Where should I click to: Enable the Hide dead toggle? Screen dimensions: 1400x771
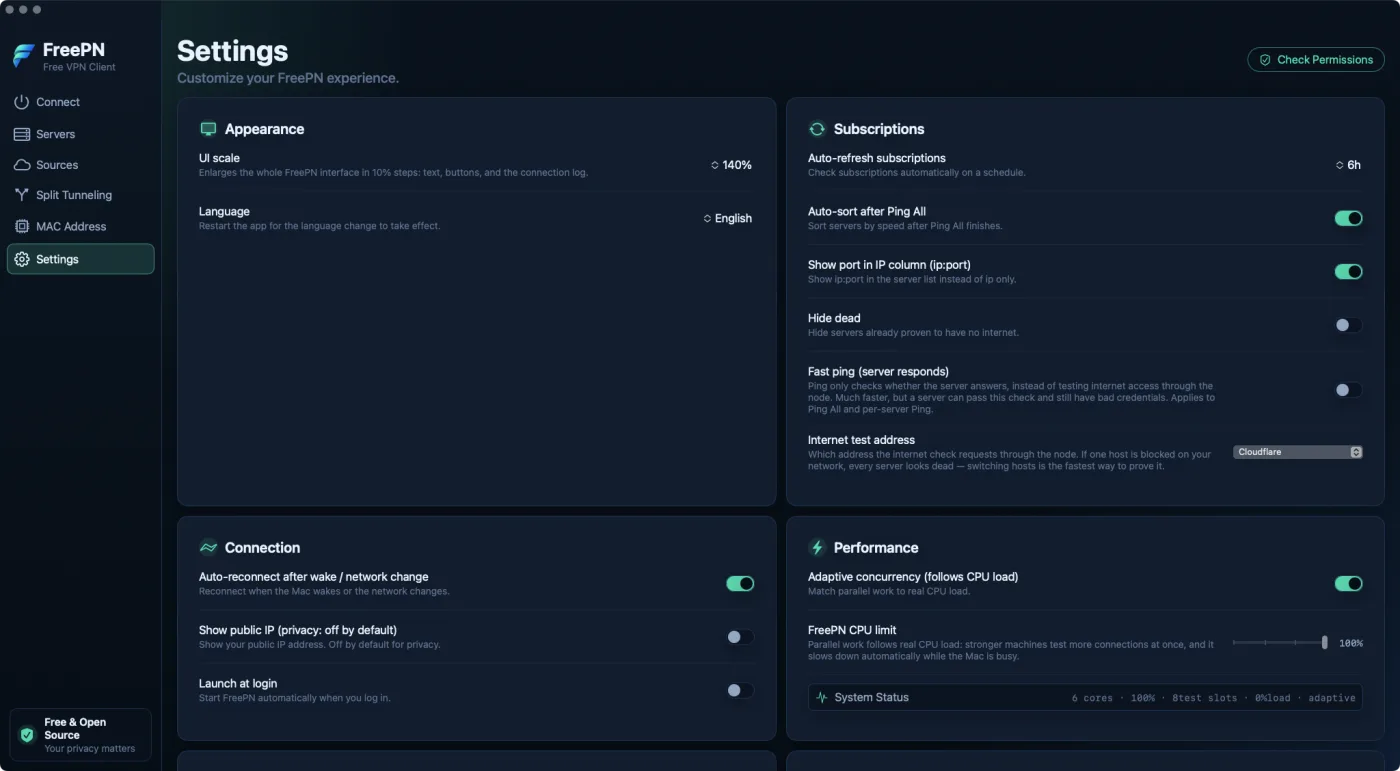1348,325
